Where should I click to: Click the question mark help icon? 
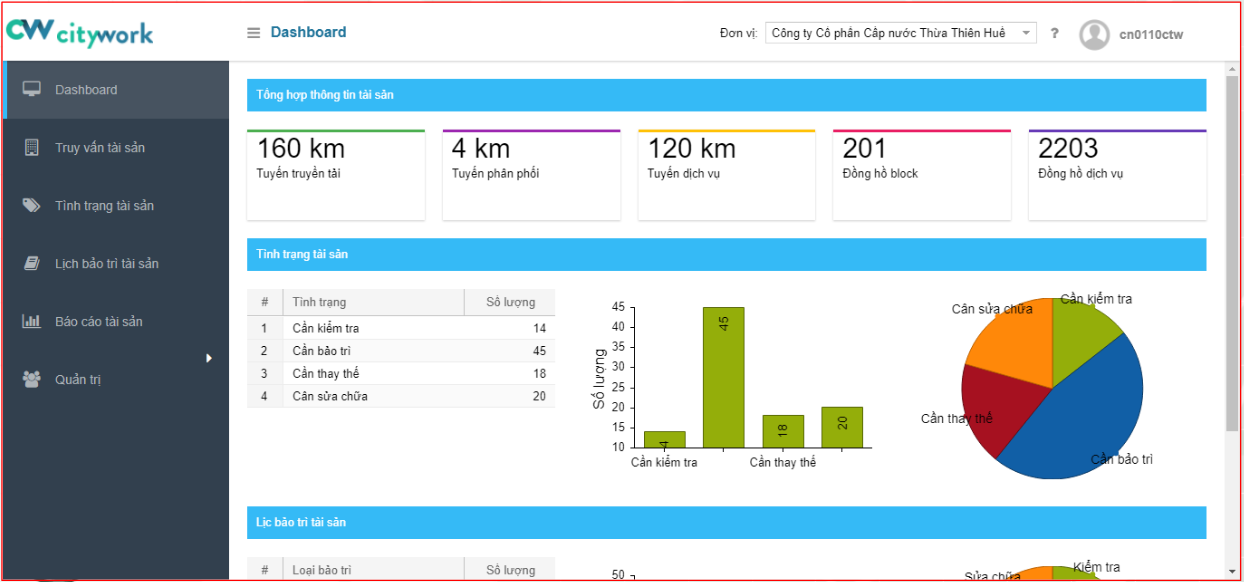pyautogui.click(x=1054, y=34)
